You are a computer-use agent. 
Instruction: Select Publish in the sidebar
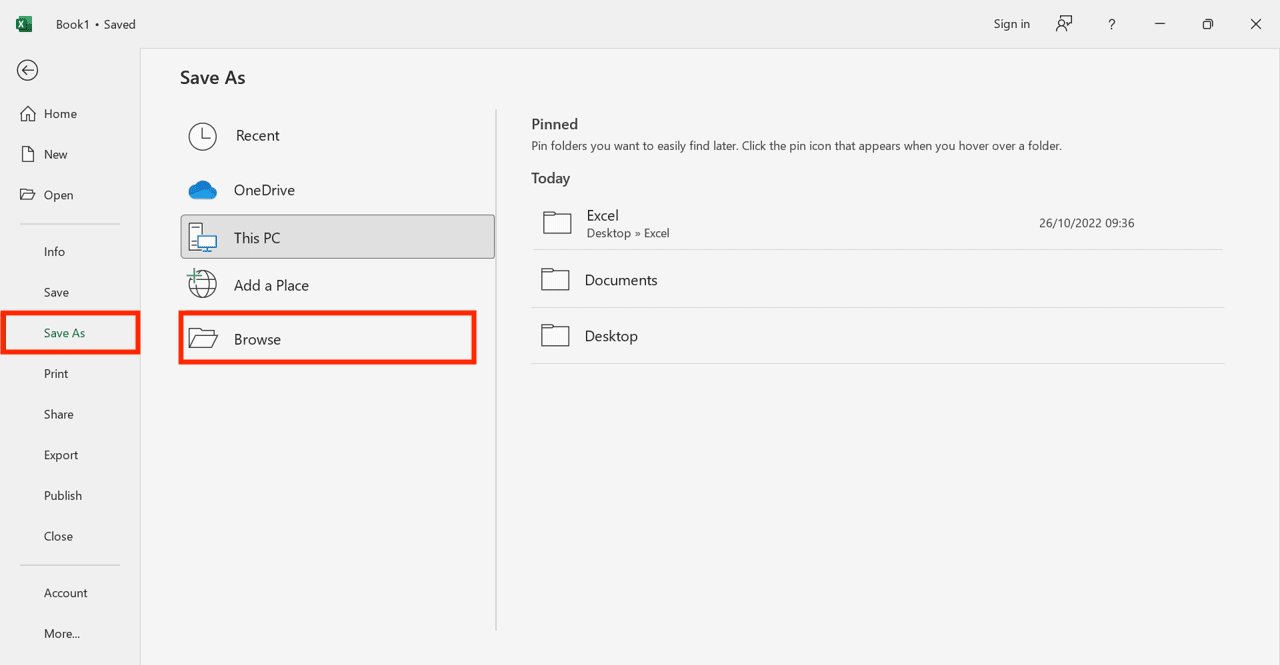coord(63,496)
